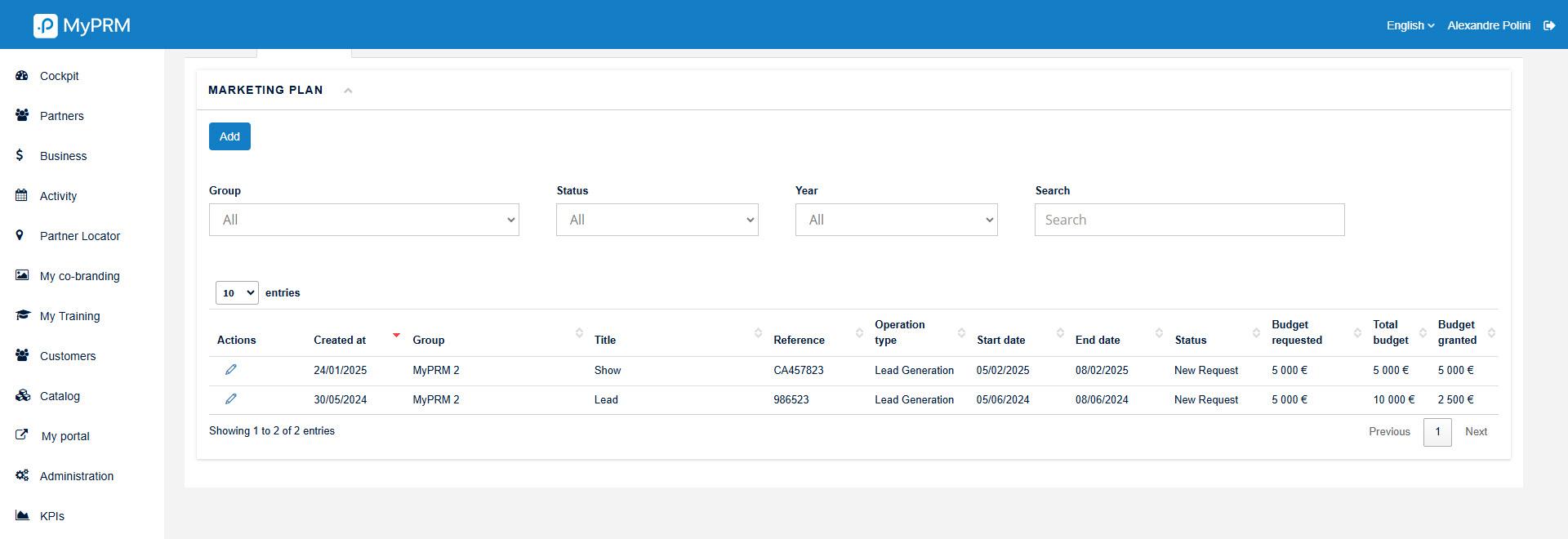Open the Group filter dropdown
This screenshot has height=539, width=1568.
[363, 220]
